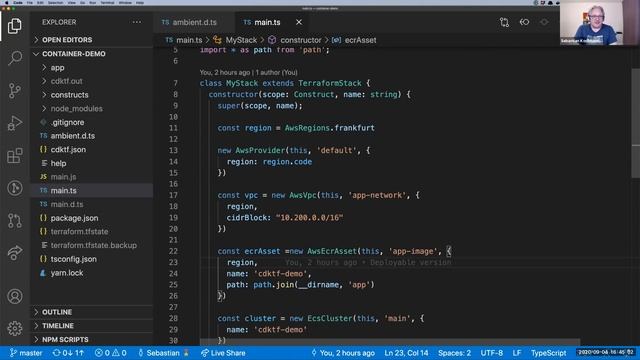Click the Sebastian status bar item
640x360 pixels.
164,353
